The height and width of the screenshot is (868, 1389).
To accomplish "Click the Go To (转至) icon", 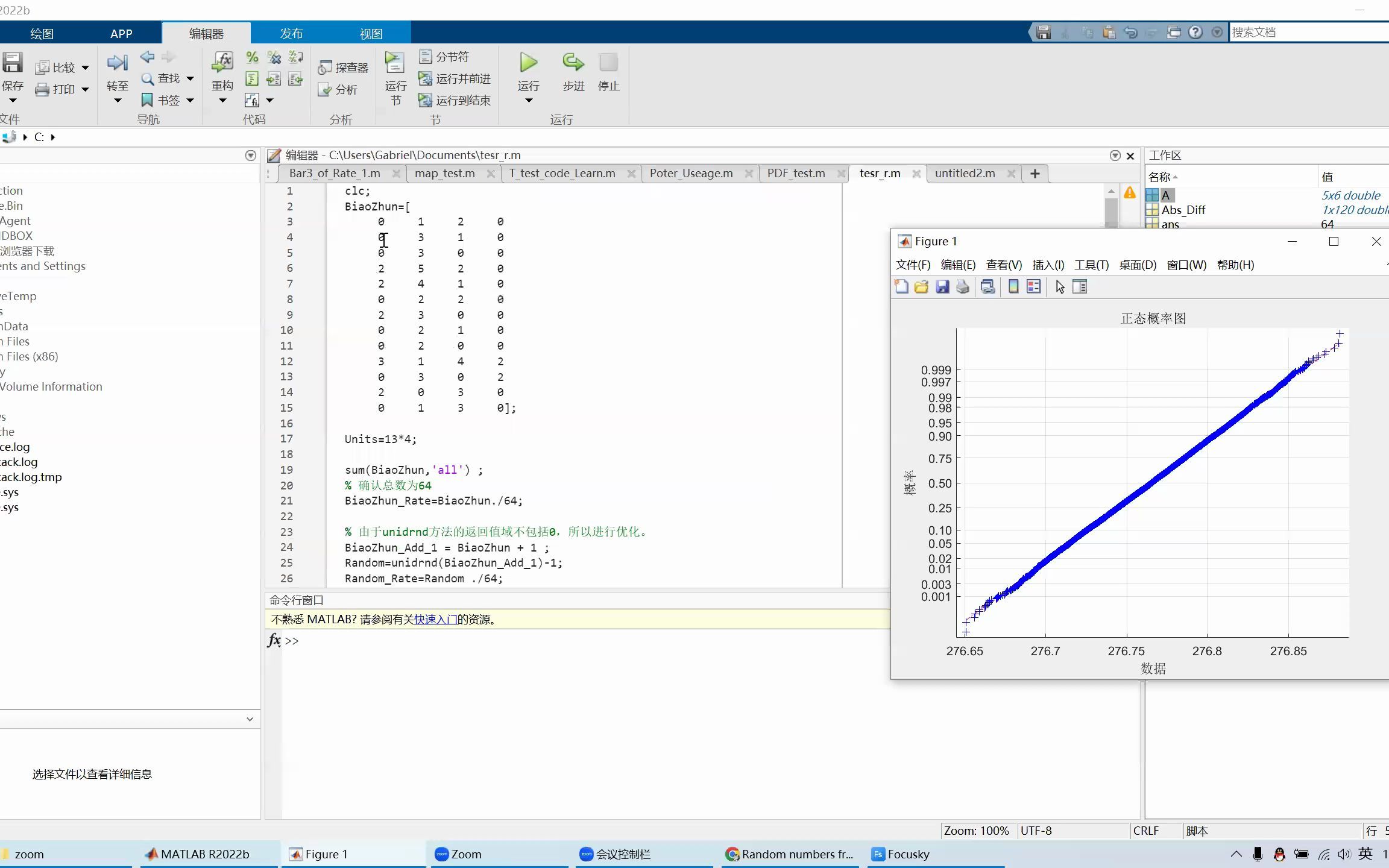I will pos(117,62).
